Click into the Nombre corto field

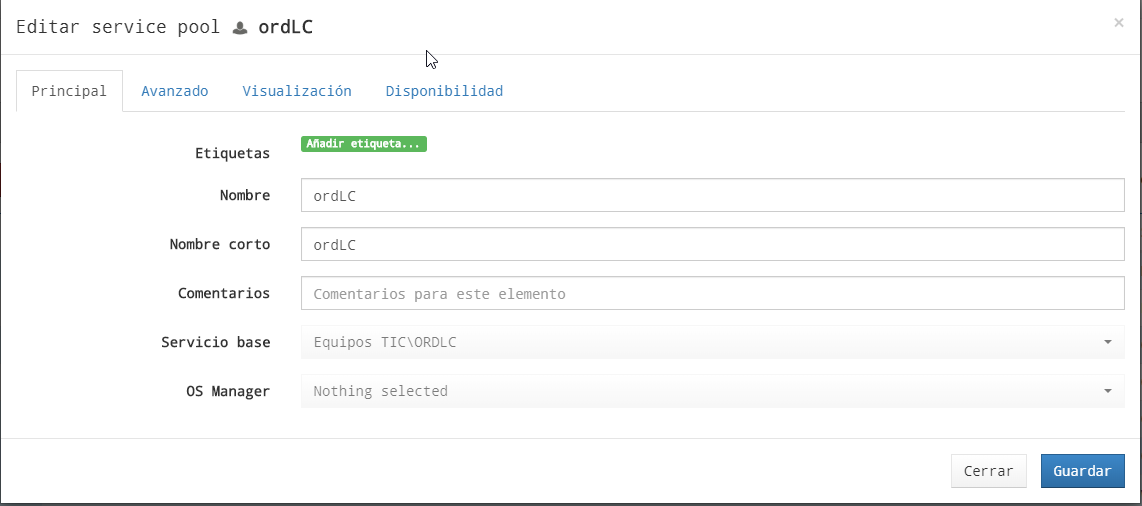pyautogui.click(x=712, y=245)
